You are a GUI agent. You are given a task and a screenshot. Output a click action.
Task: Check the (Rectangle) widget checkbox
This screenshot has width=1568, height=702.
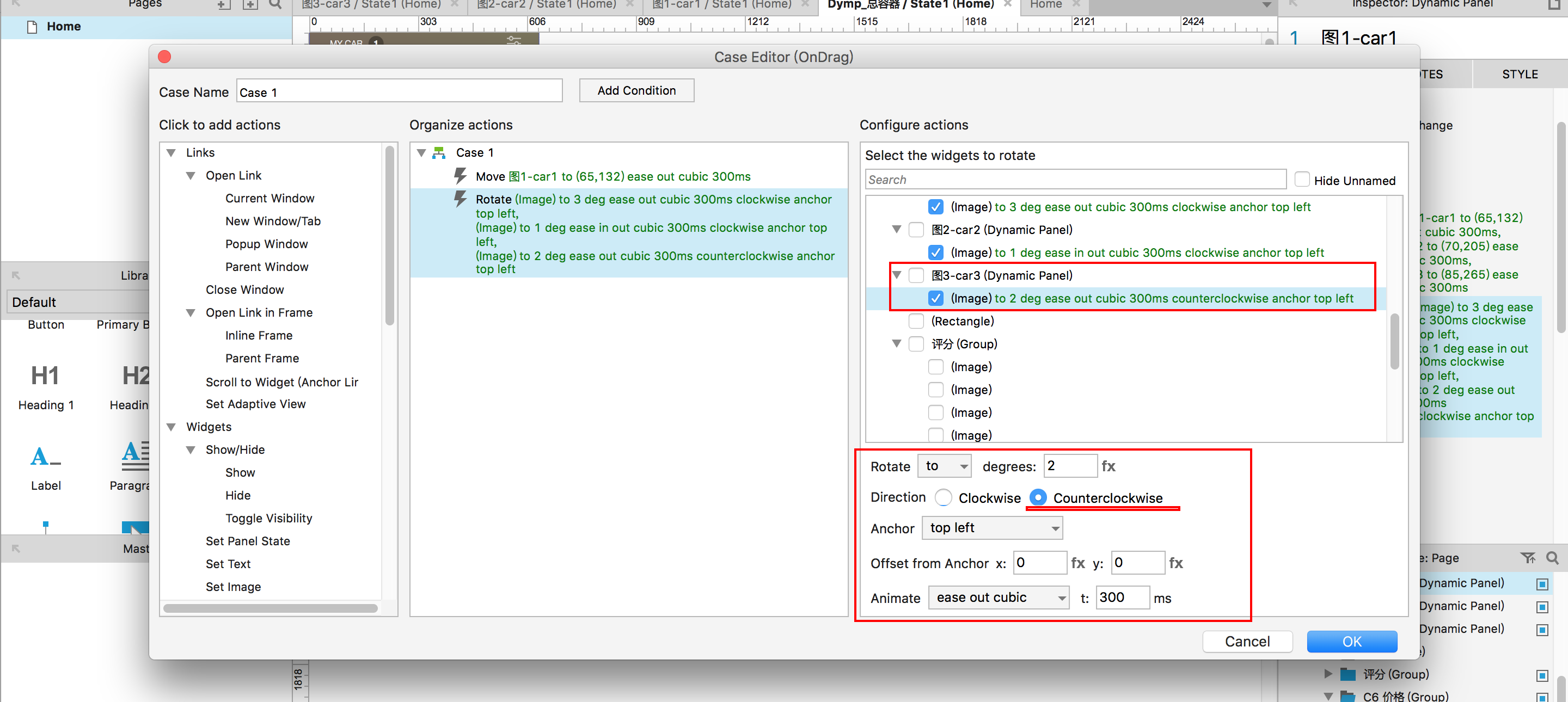(916, 321)
